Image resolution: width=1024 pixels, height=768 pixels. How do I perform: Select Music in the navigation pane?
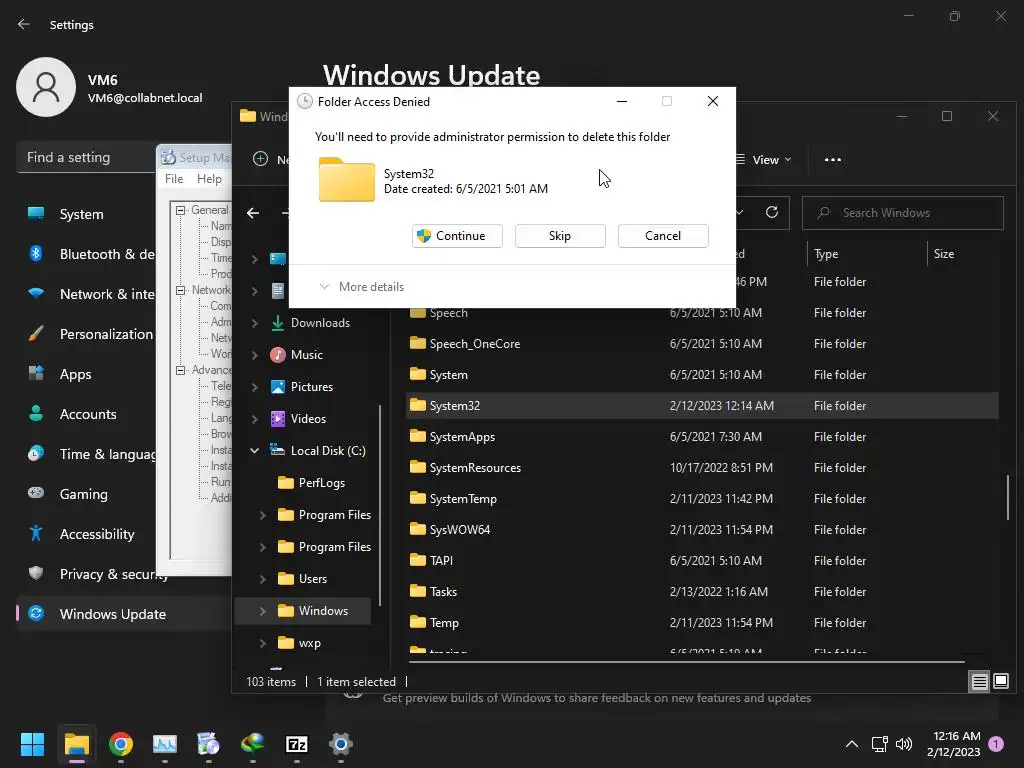[307, 355]
